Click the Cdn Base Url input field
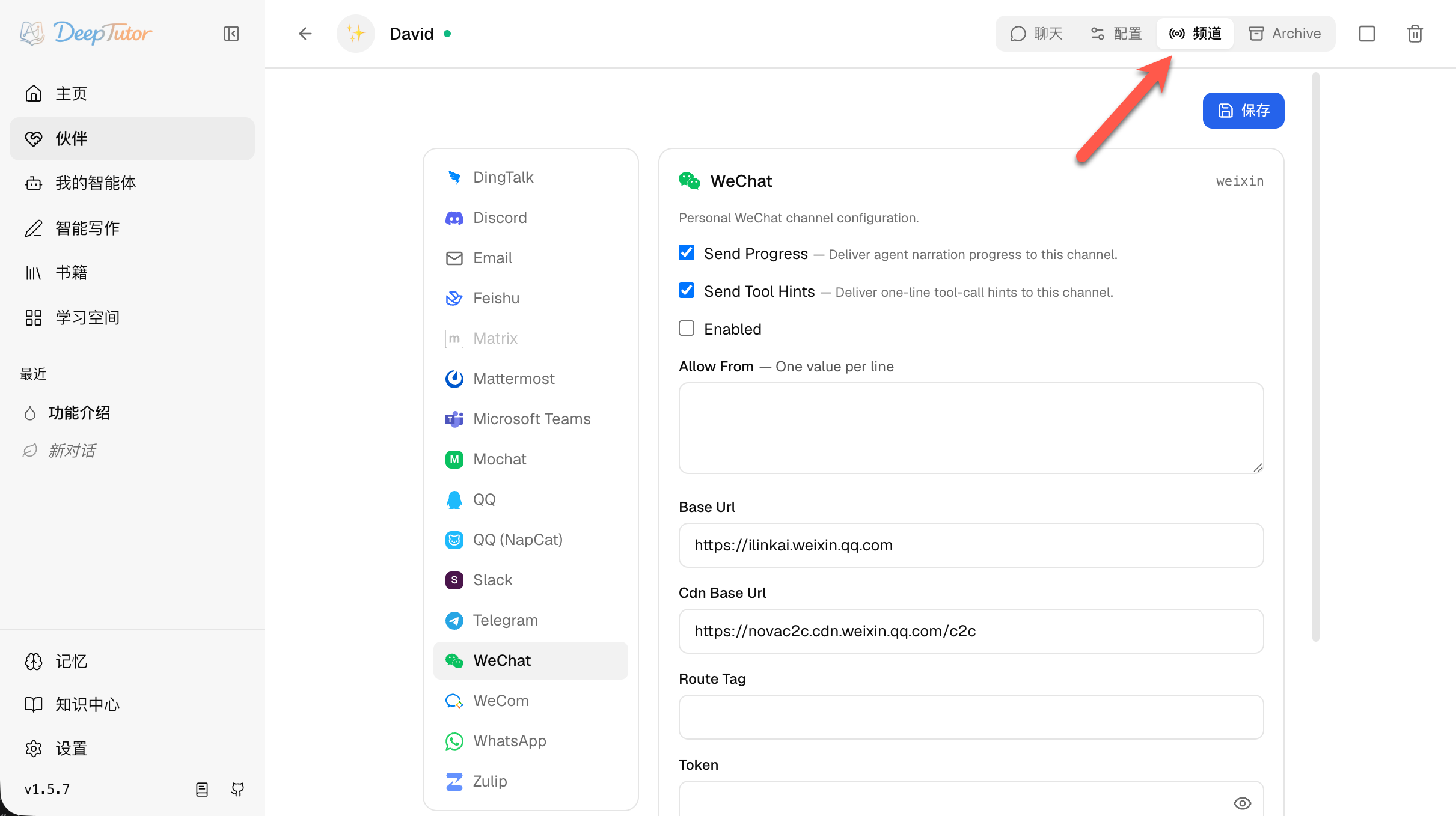This screenshot has width=1456, height=816. pos(971,631)
